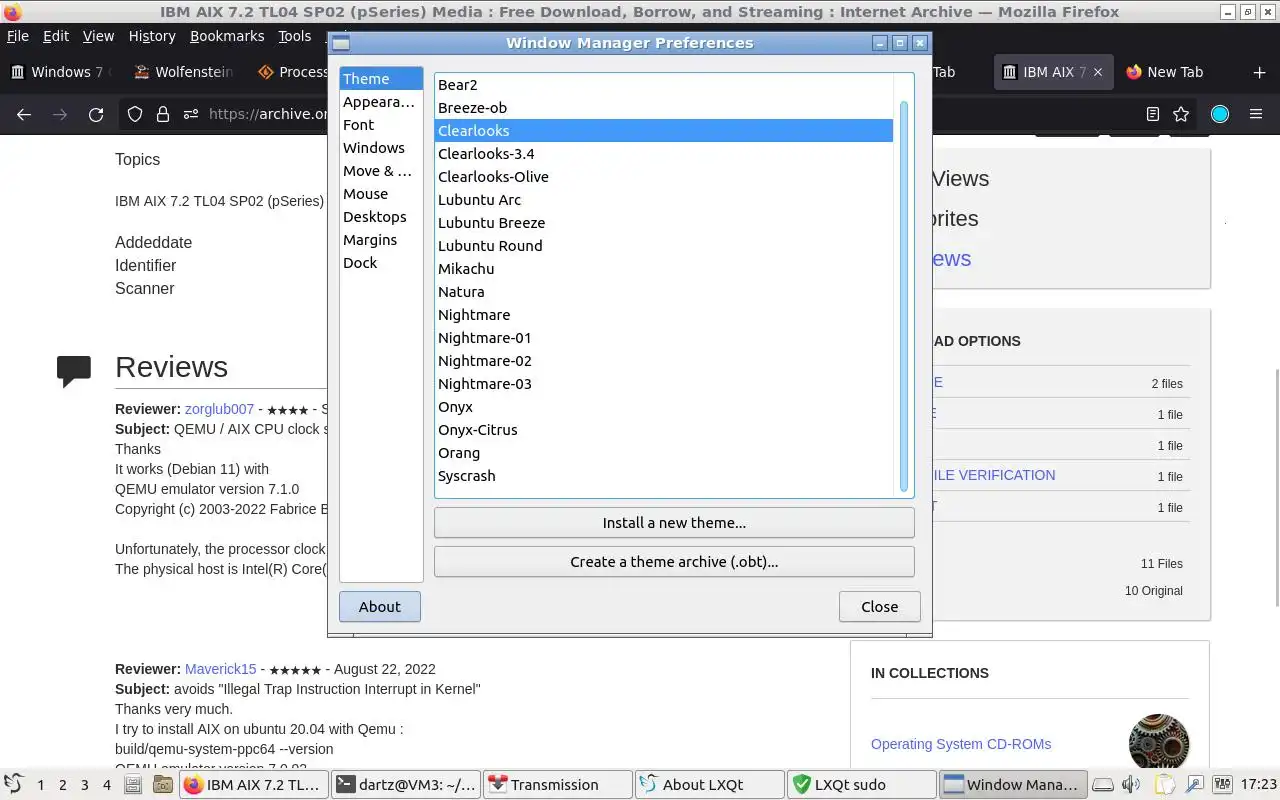Click the volume speaker tray icon
The height and width of the screenshot is (800, 1280).
pos(1131,785)
